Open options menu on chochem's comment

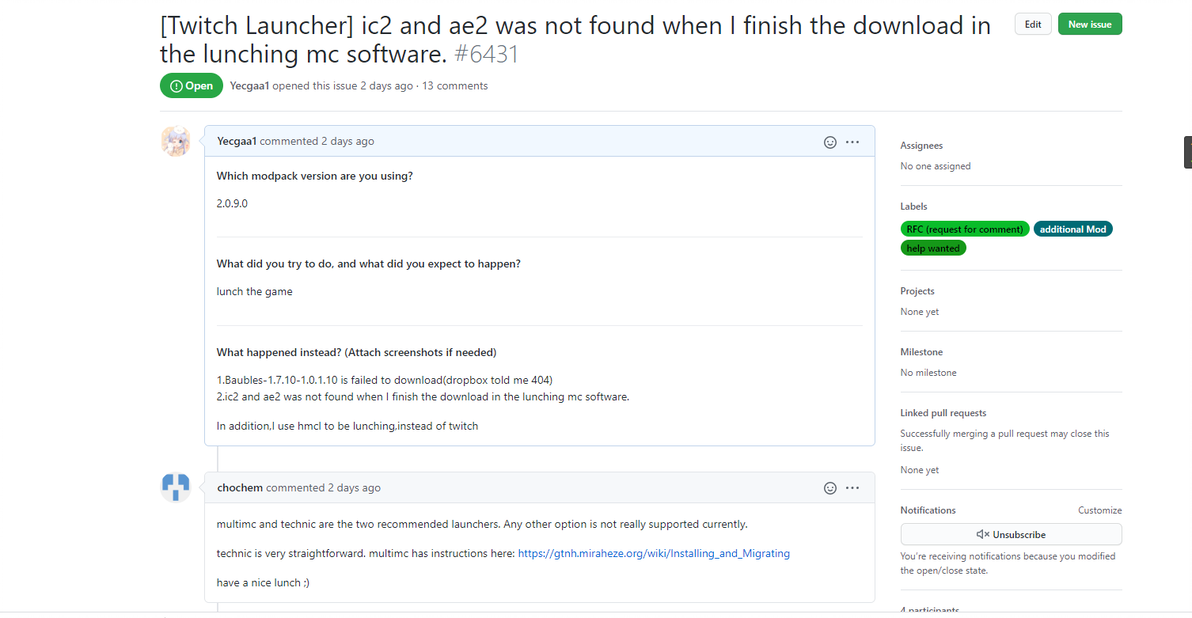point(852,488)
